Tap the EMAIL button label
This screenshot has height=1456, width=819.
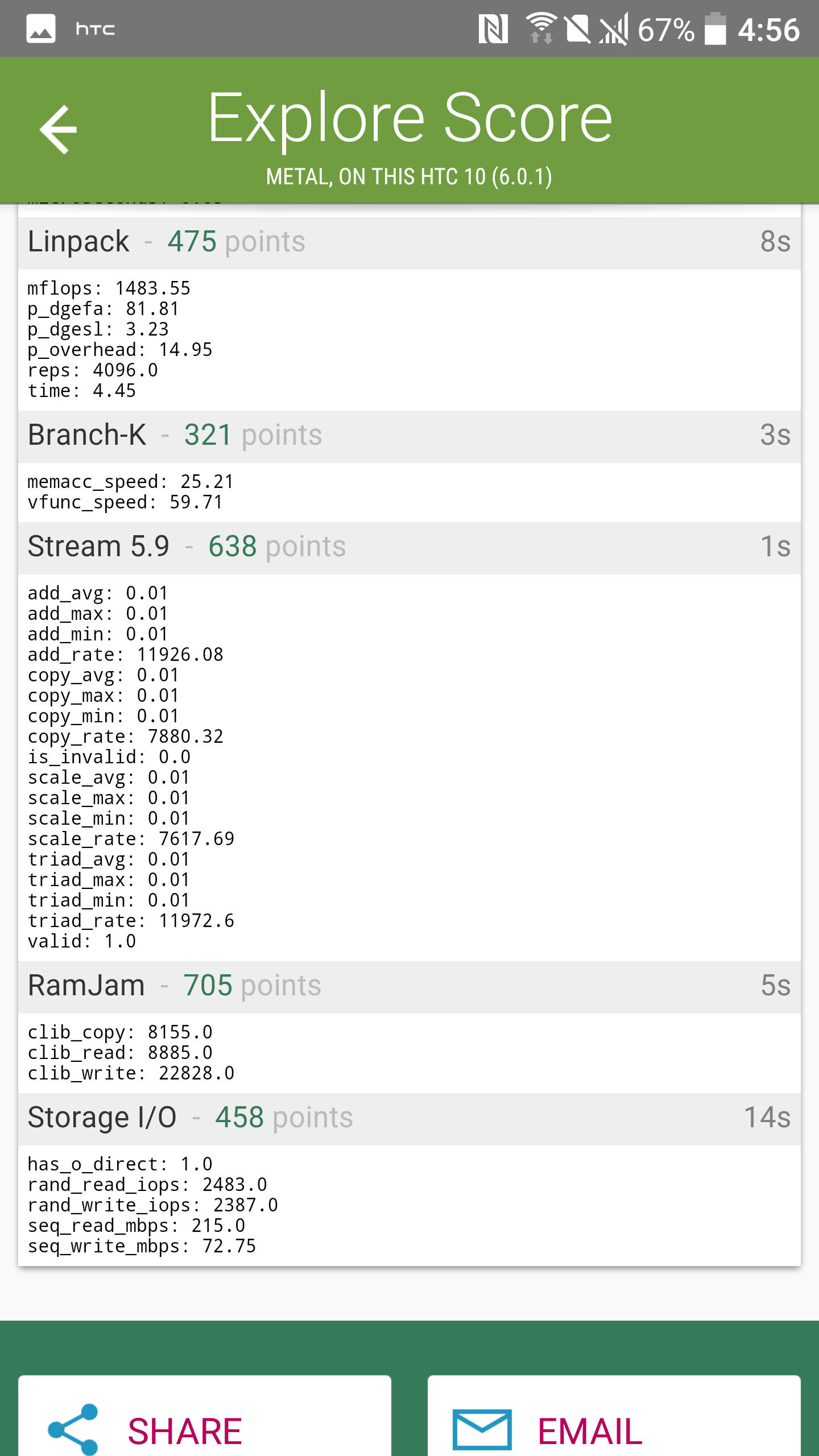tap(590, 1431)
